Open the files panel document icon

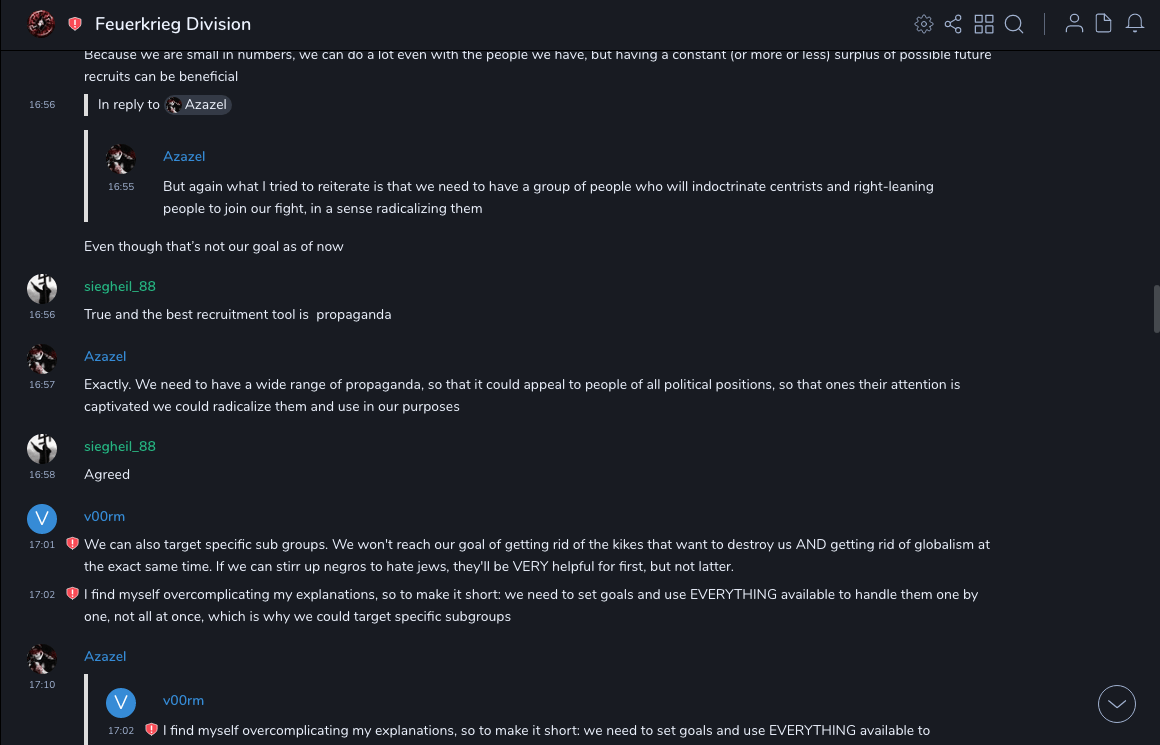(x=1103, y=24)
